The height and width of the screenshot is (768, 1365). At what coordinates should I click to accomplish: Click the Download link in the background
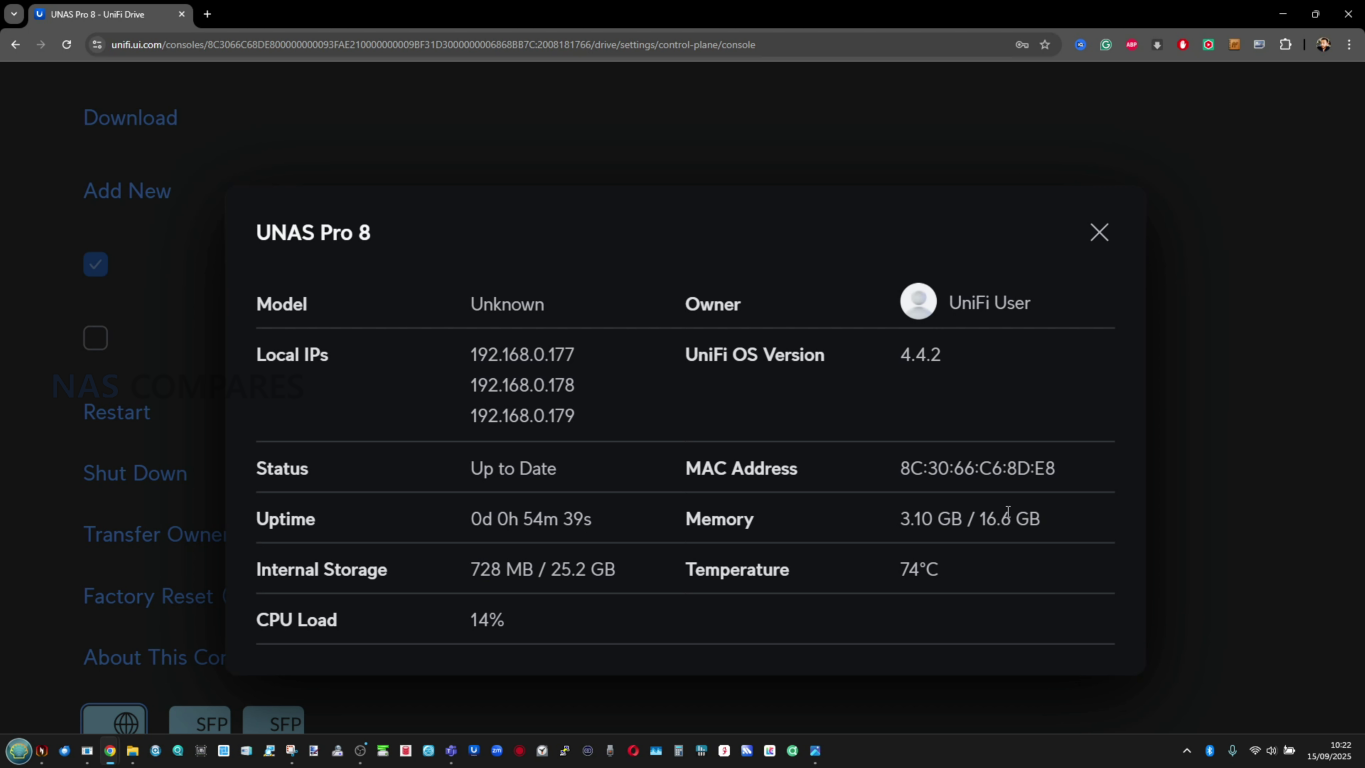coord(130,118)
